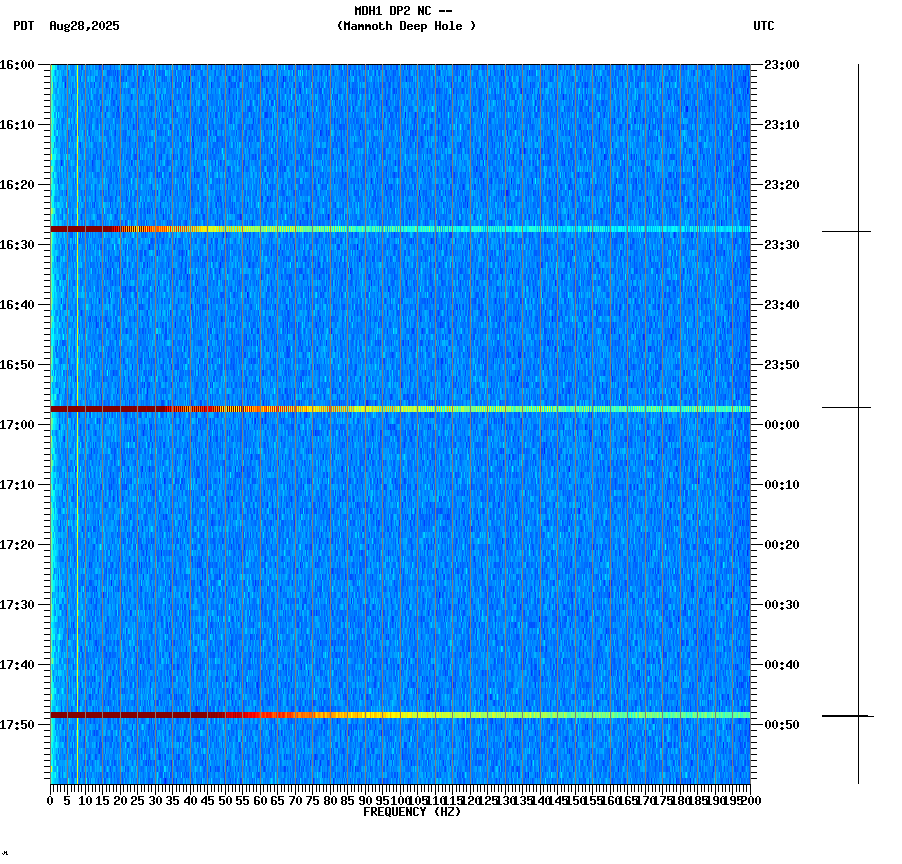Screen dimensions: 902x864
Task: Click the FREQUENCY (HZ) axis title
Action: [x=413, y=811]
